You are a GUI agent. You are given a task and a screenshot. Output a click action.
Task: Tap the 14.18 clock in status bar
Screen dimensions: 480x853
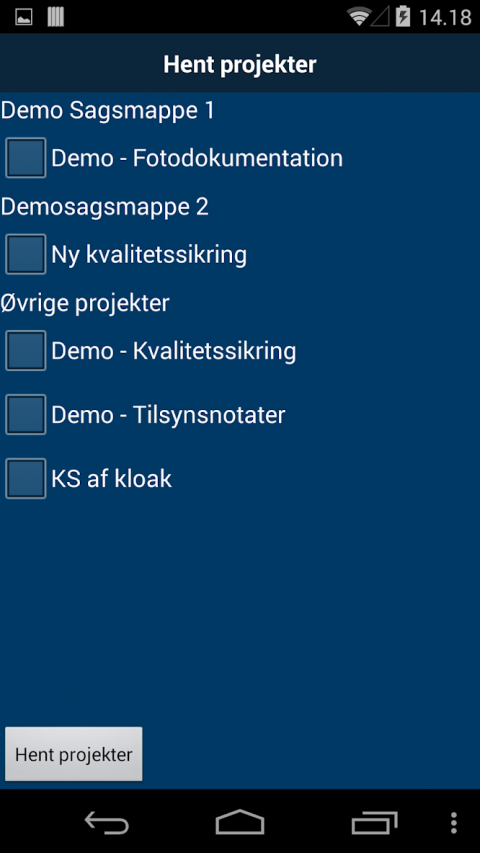click(445, 17)
